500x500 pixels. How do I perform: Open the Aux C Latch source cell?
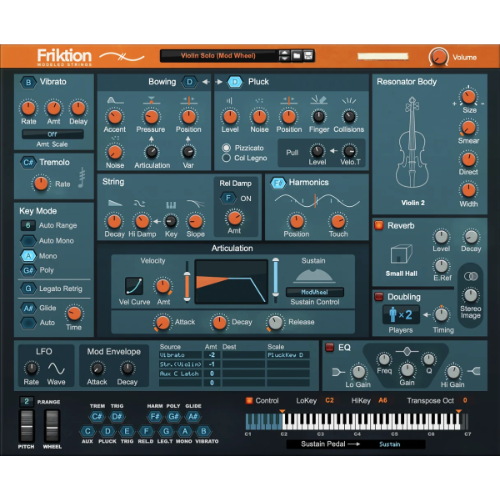180,374
